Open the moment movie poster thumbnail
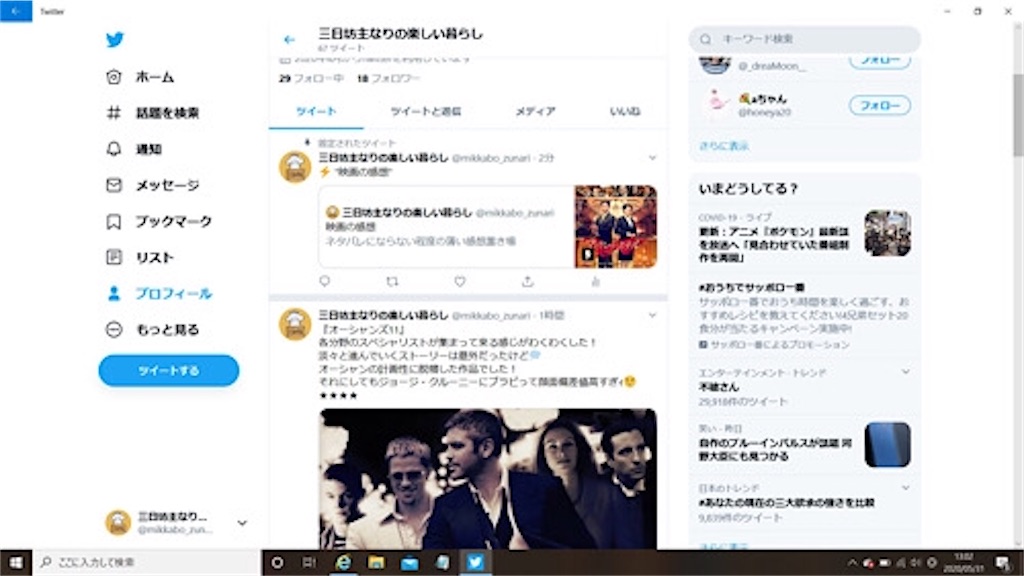 (615, 227)
